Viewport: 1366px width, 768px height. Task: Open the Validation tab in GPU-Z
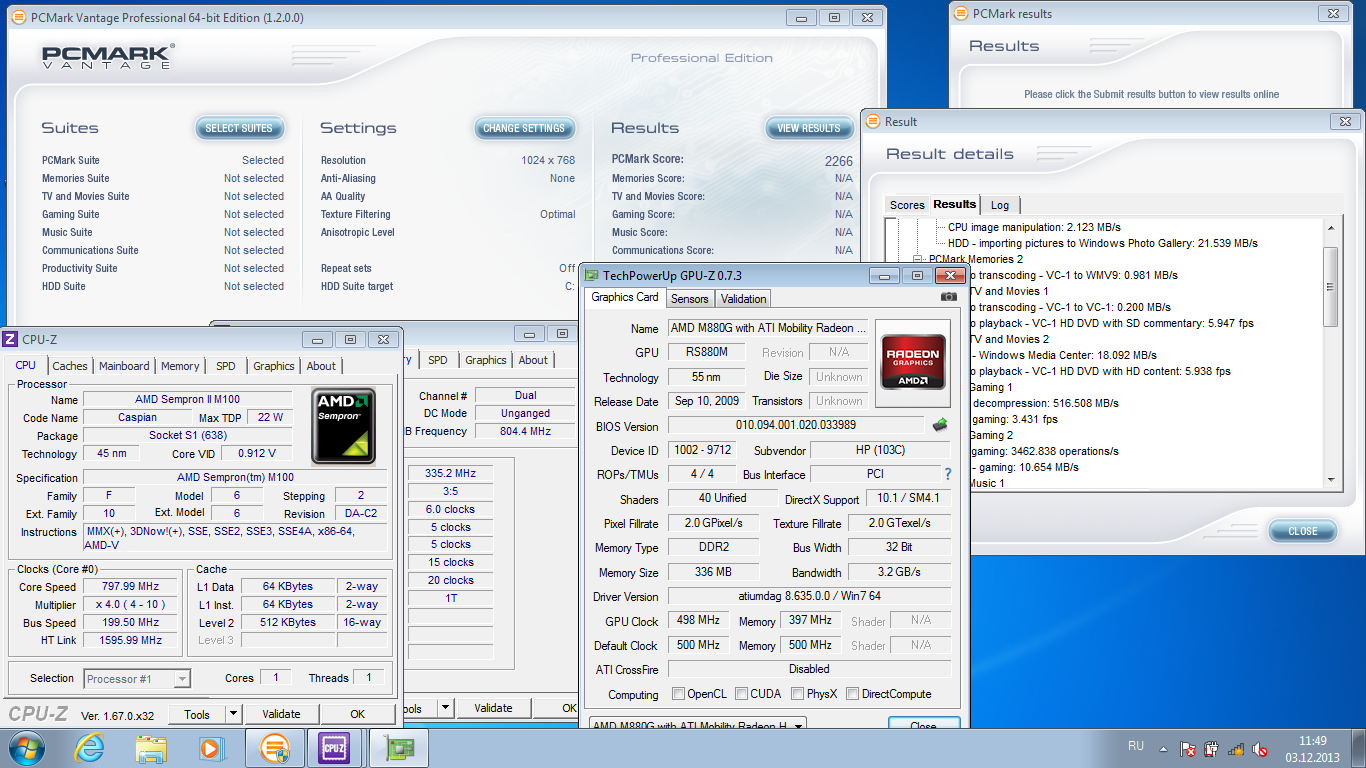pos(743,298)
